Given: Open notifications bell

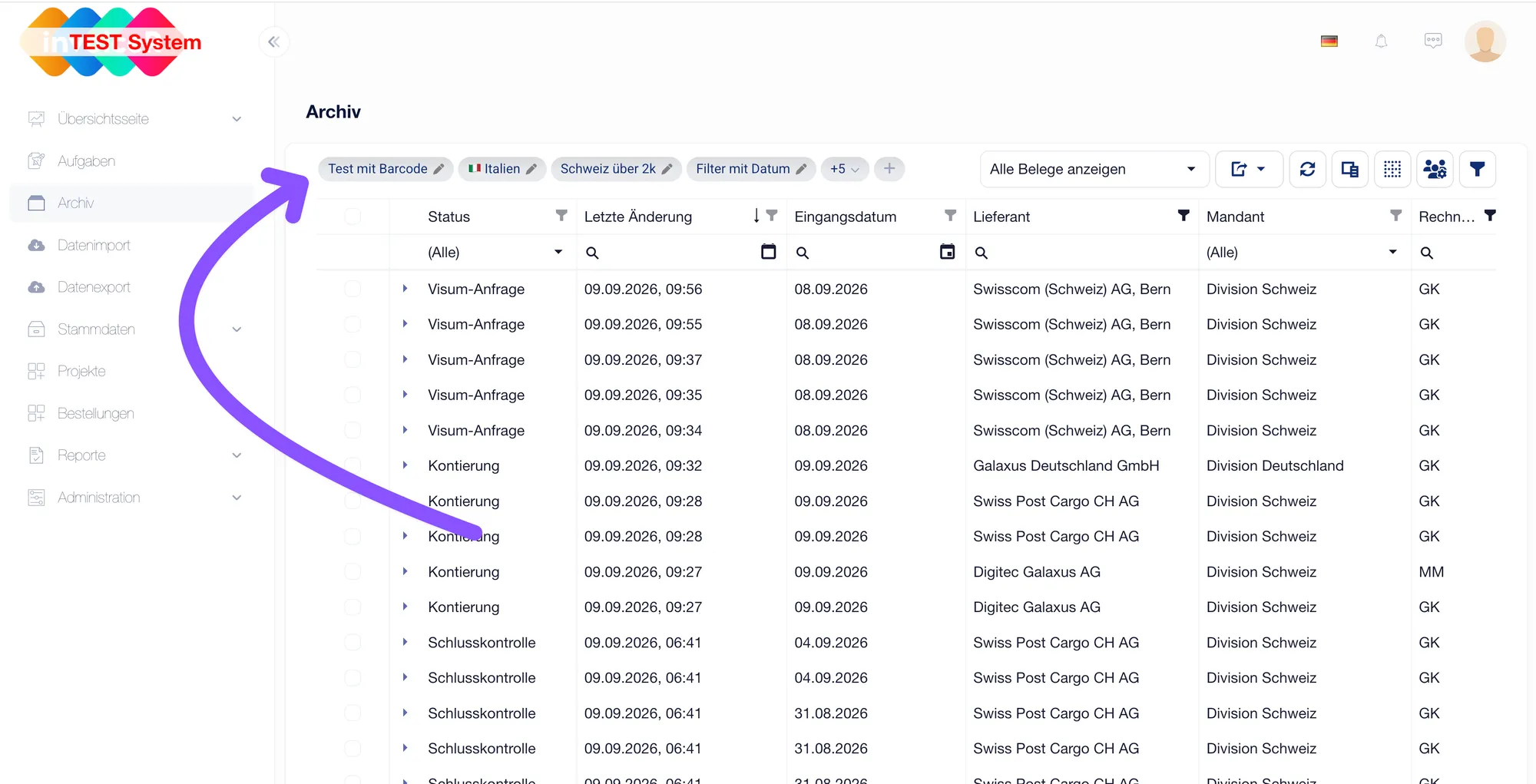Looking at the screenshot, I should coord(1381,41).
